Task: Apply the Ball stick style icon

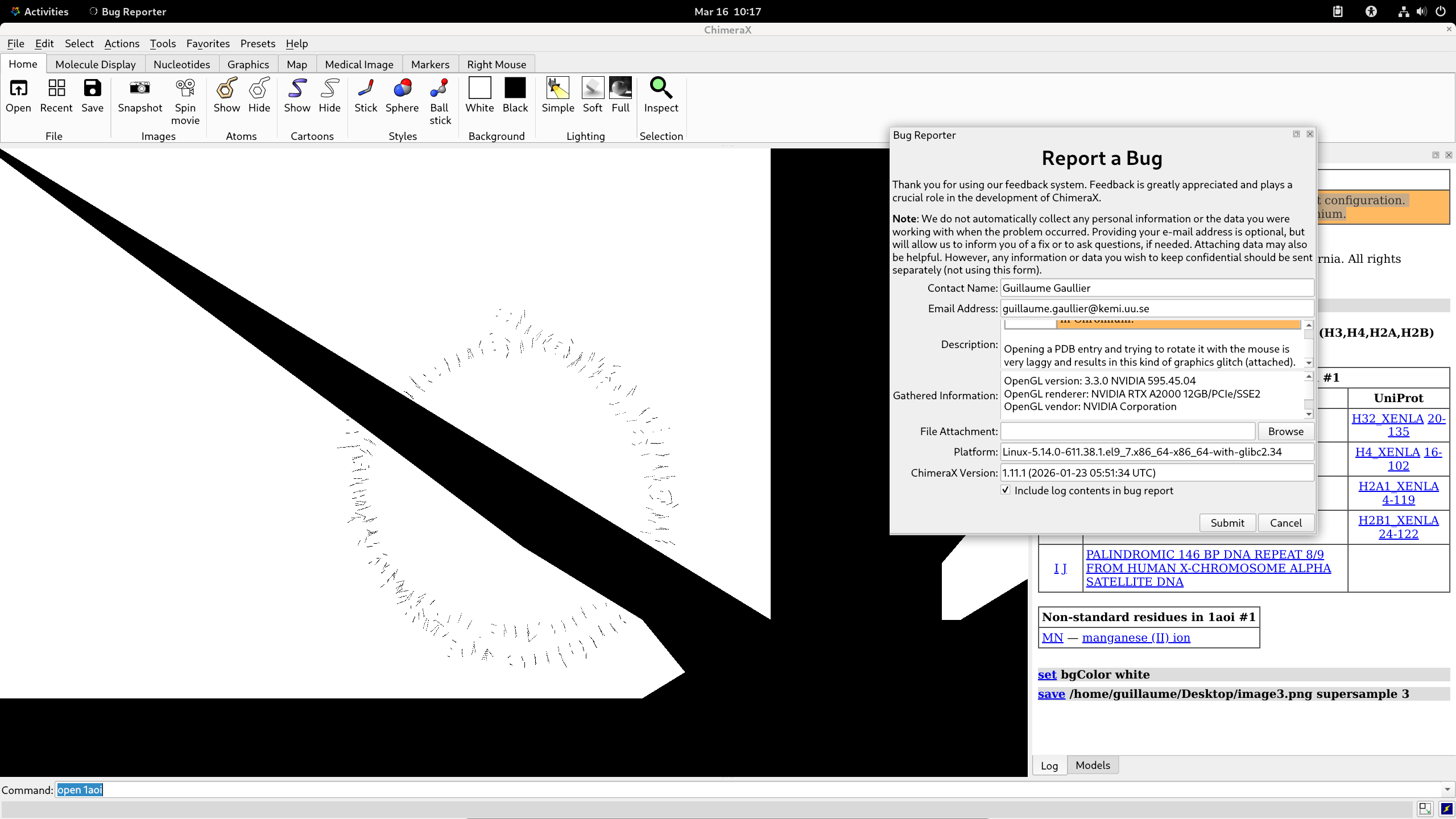Action: (x=440, y=88)
